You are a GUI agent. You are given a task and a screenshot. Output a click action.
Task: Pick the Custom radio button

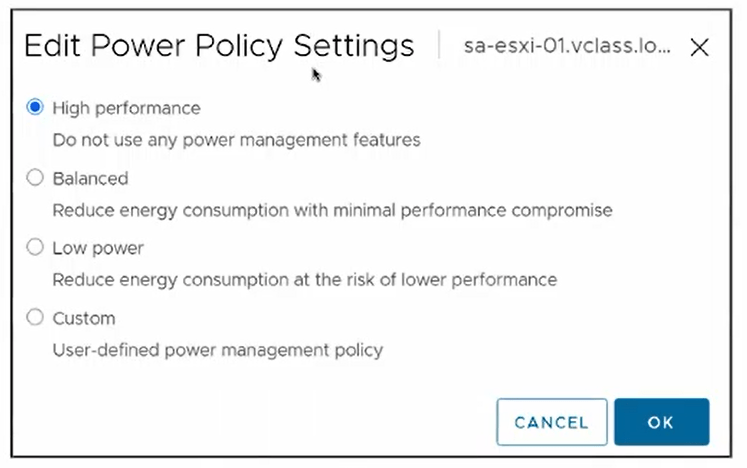pos(36,318)
